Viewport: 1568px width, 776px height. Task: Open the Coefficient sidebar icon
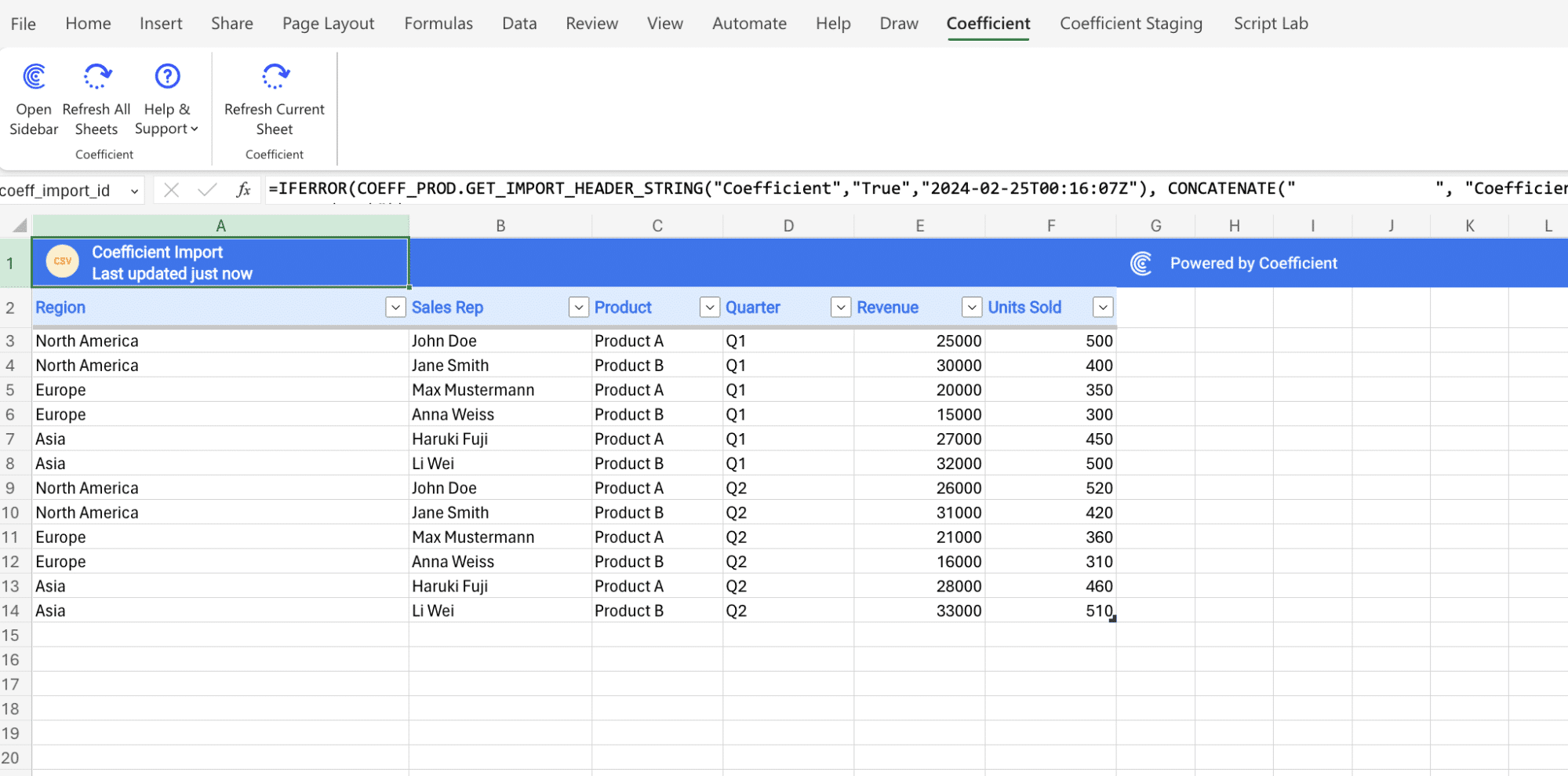point(35,77)
